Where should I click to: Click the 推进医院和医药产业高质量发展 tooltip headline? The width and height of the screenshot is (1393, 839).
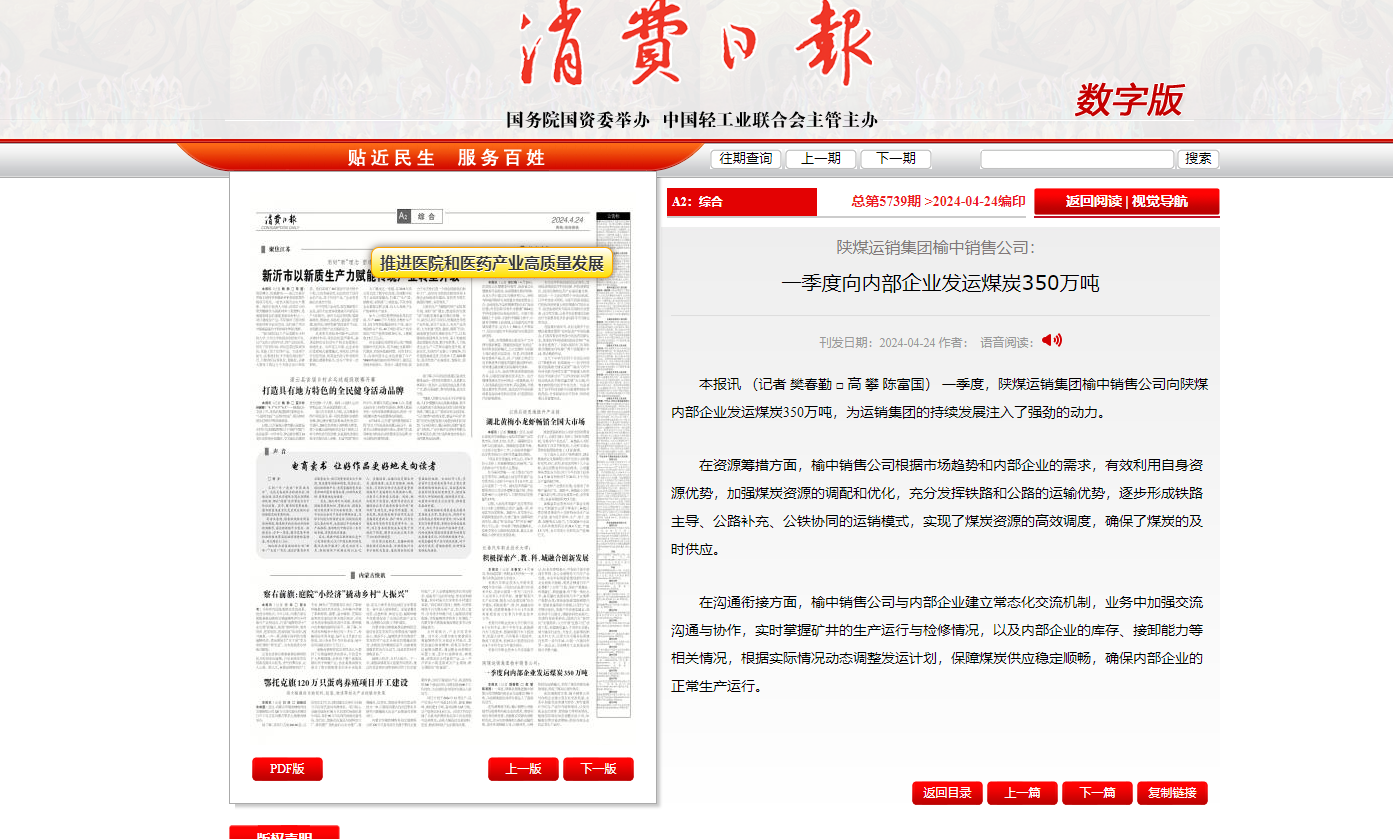(x=492, y=263)
